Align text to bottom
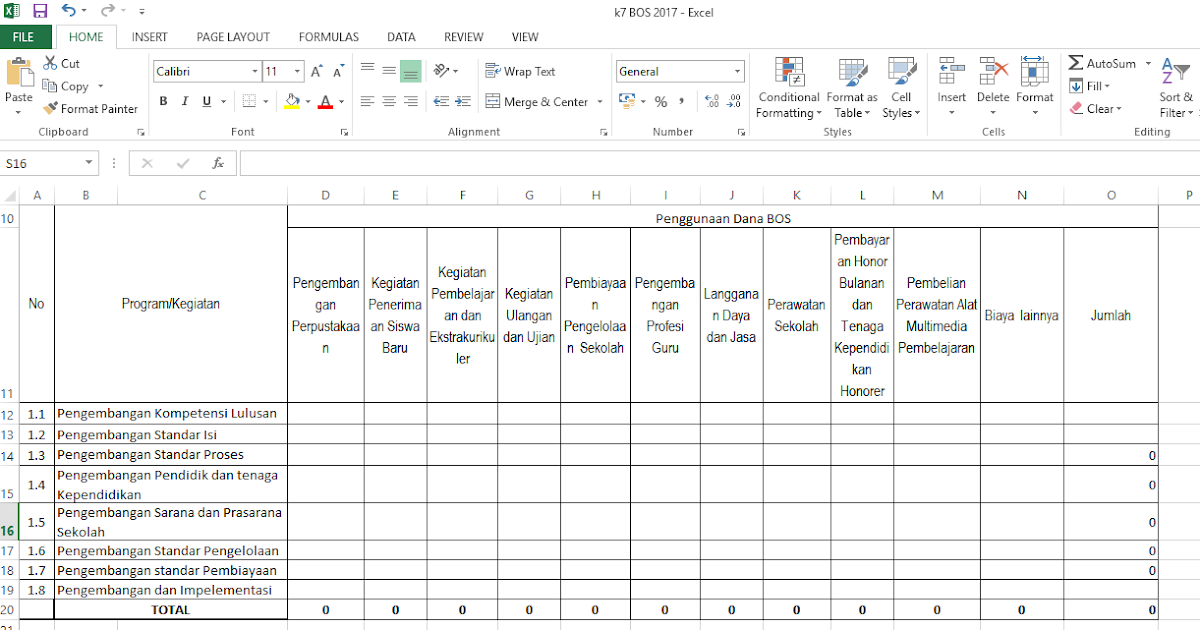This screenshot has width=1200, height=630. (410, 71)
